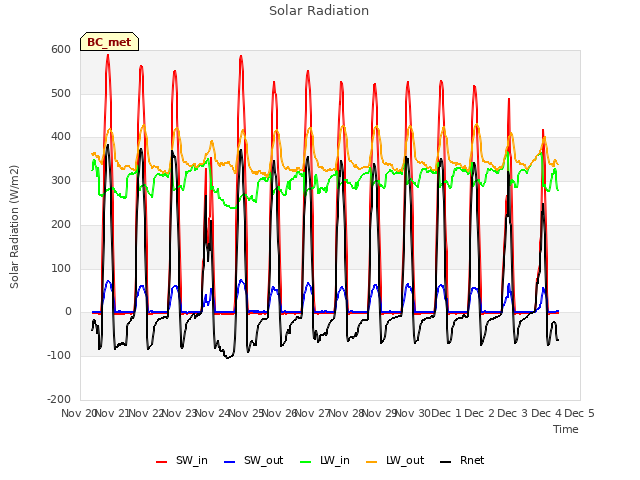Click the Dec 4 x-axis label
The image size is (640, 480).
pos(547,413)
